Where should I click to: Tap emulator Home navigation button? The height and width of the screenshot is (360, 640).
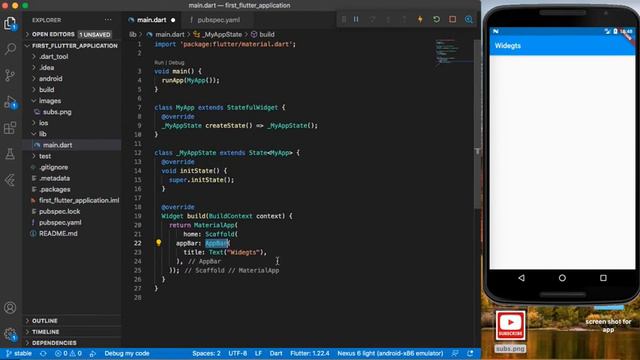(x=562, y=278)
